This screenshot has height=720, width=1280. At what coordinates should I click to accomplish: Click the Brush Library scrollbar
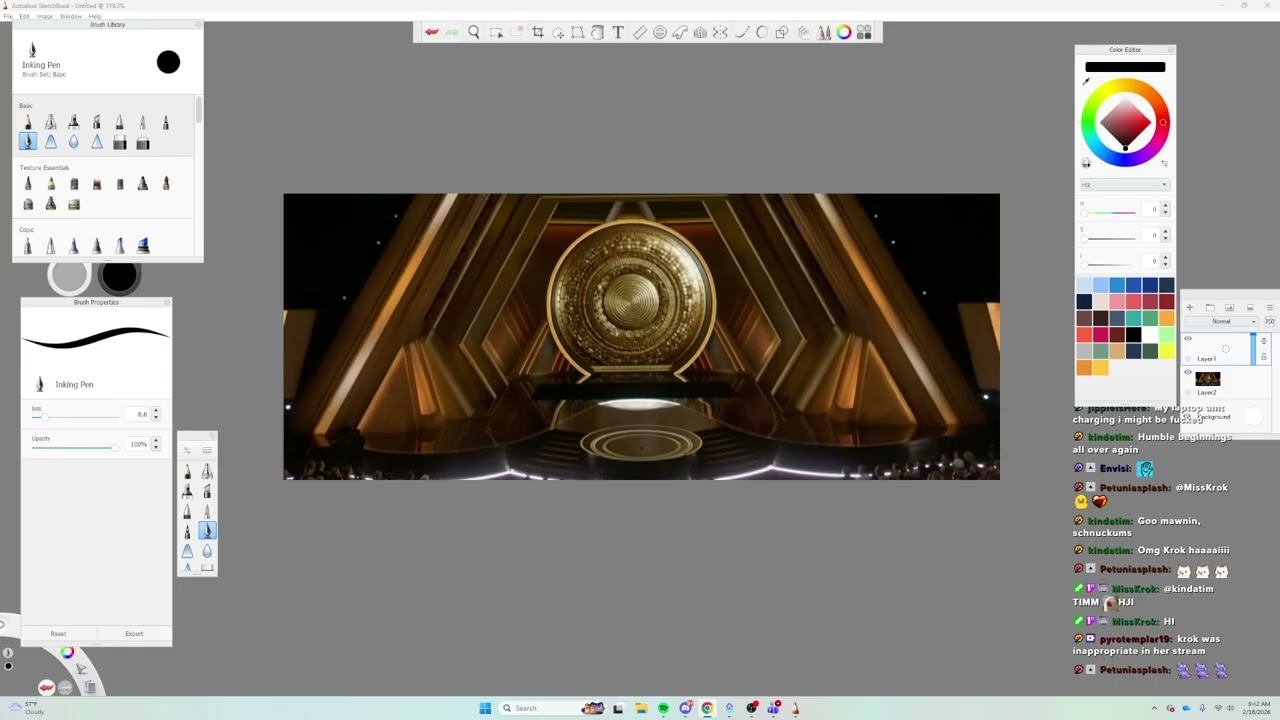tap(199, 110)
